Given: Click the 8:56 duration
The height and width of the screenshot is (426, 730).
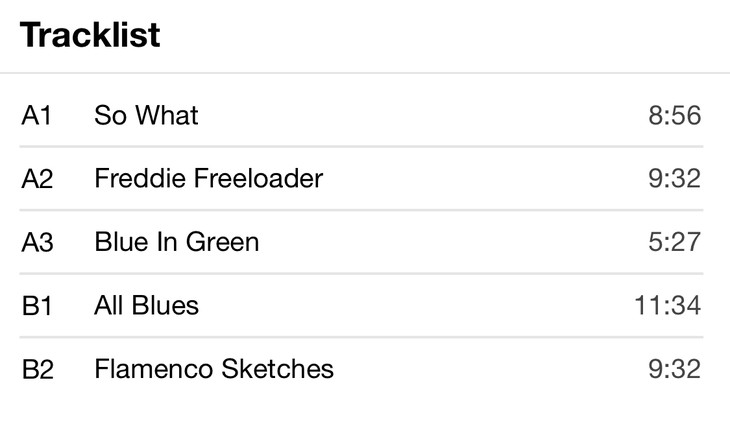Looking at the screenshot, I should point(674,116).
